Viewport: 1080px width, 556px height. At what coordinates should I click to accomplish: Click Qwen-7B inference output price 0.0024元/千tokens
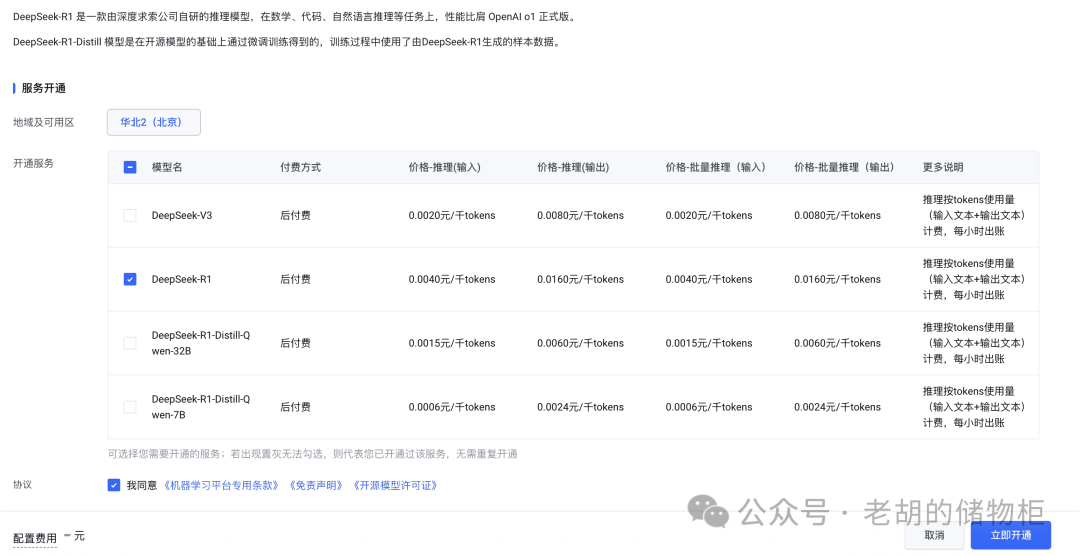(581, 406)
